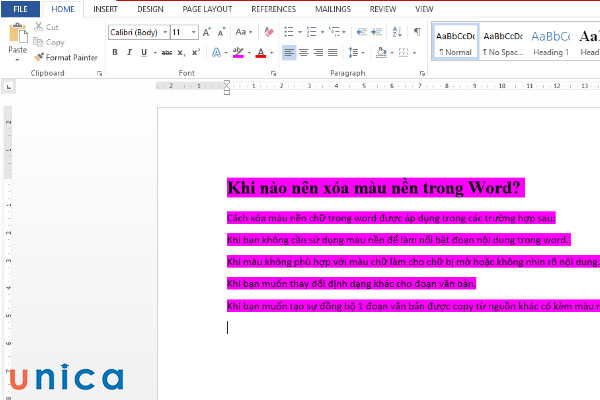Toggle italic formatting

(x=131, y=52)
